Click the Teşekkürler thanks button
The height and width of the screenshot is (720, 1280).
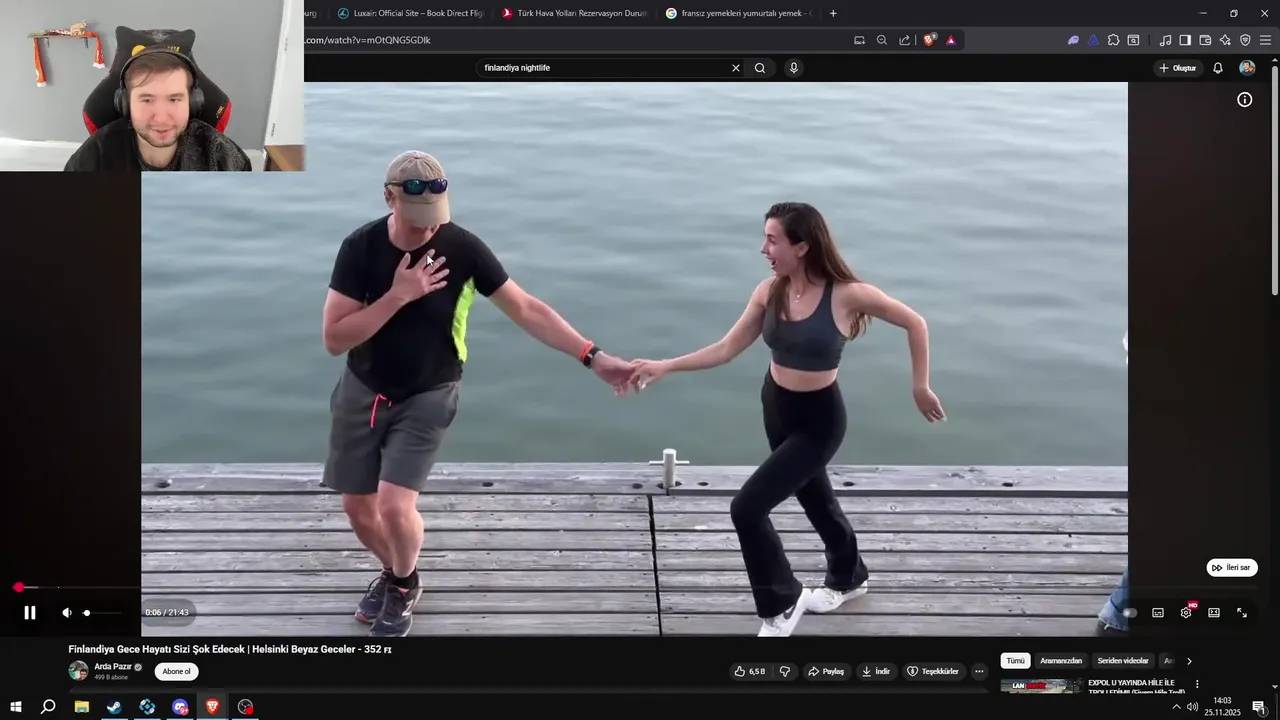point(933,671)
